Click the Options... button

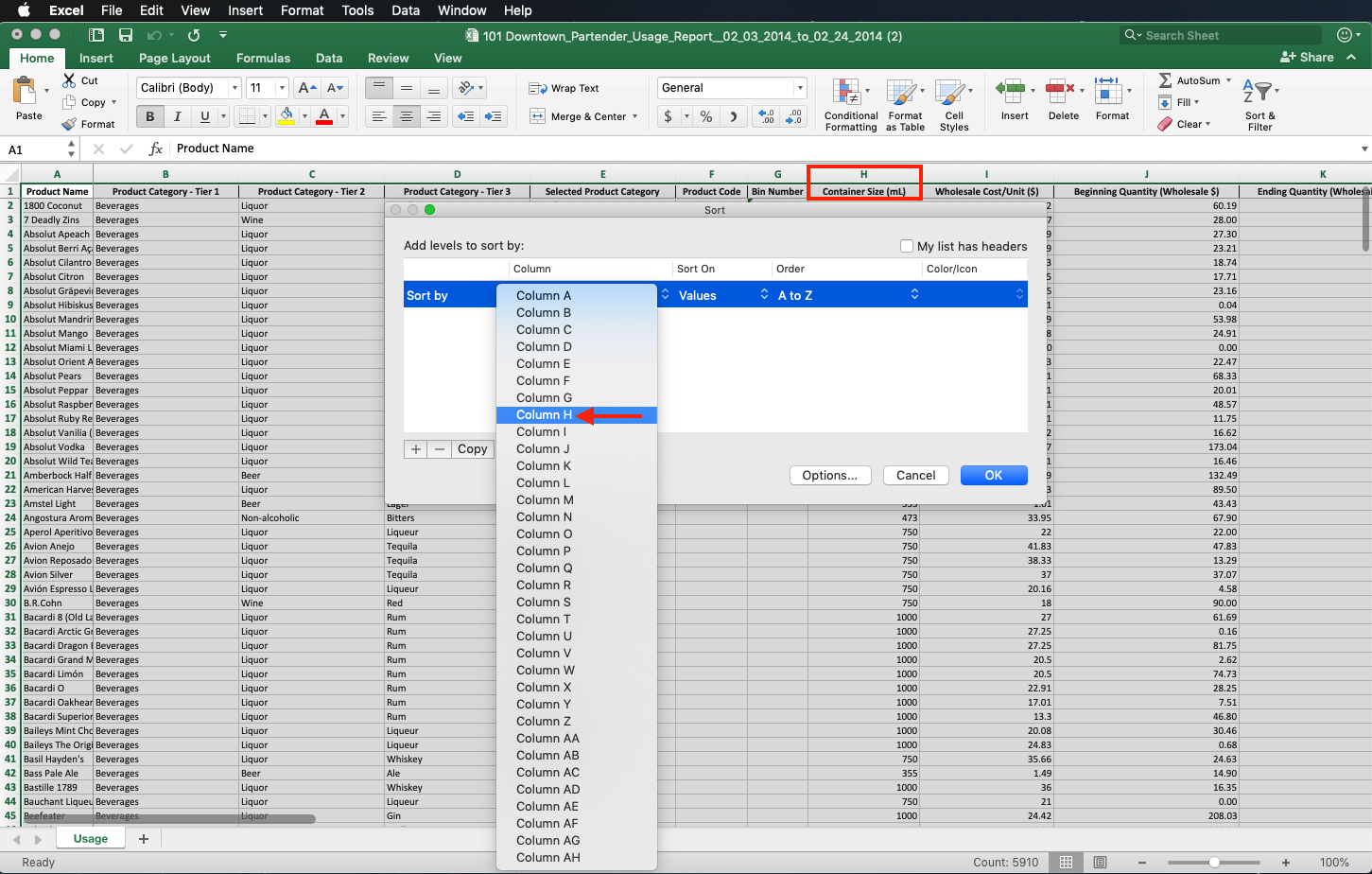pyautogui.click(x=829, y=476)
